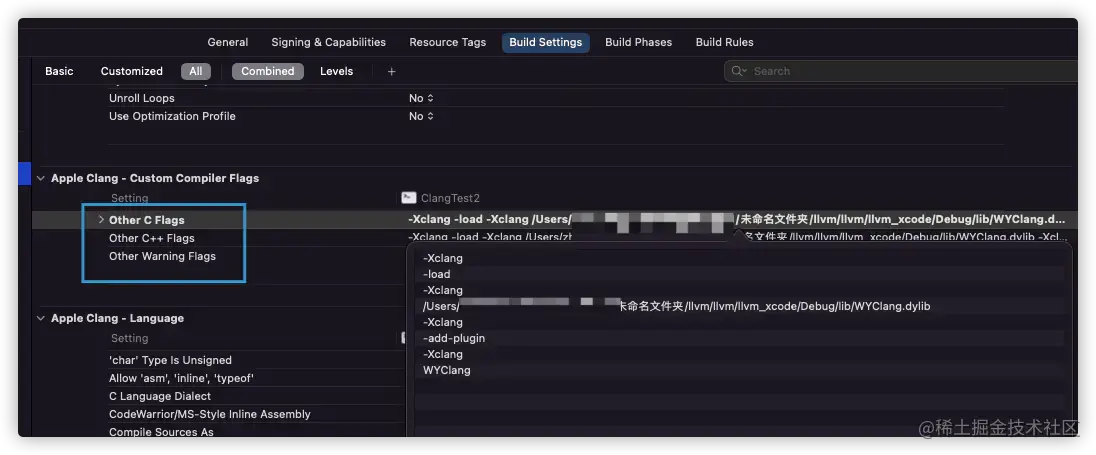Open the Build Rules tab
This screenshot has height=455, width=1096.
[x=724, y=42]
